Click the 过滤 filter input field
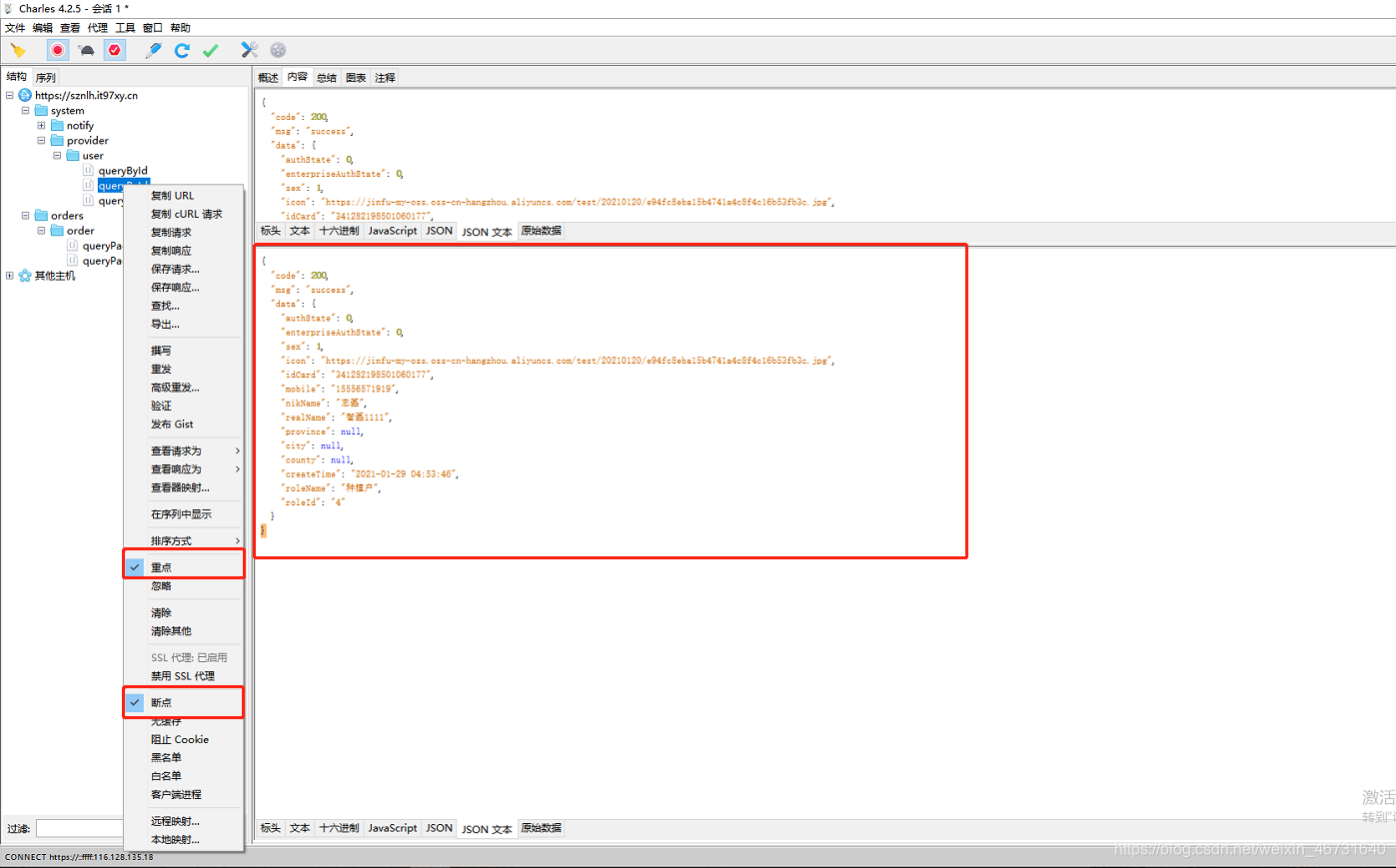The image size is (1396, 868). [80, 828]
